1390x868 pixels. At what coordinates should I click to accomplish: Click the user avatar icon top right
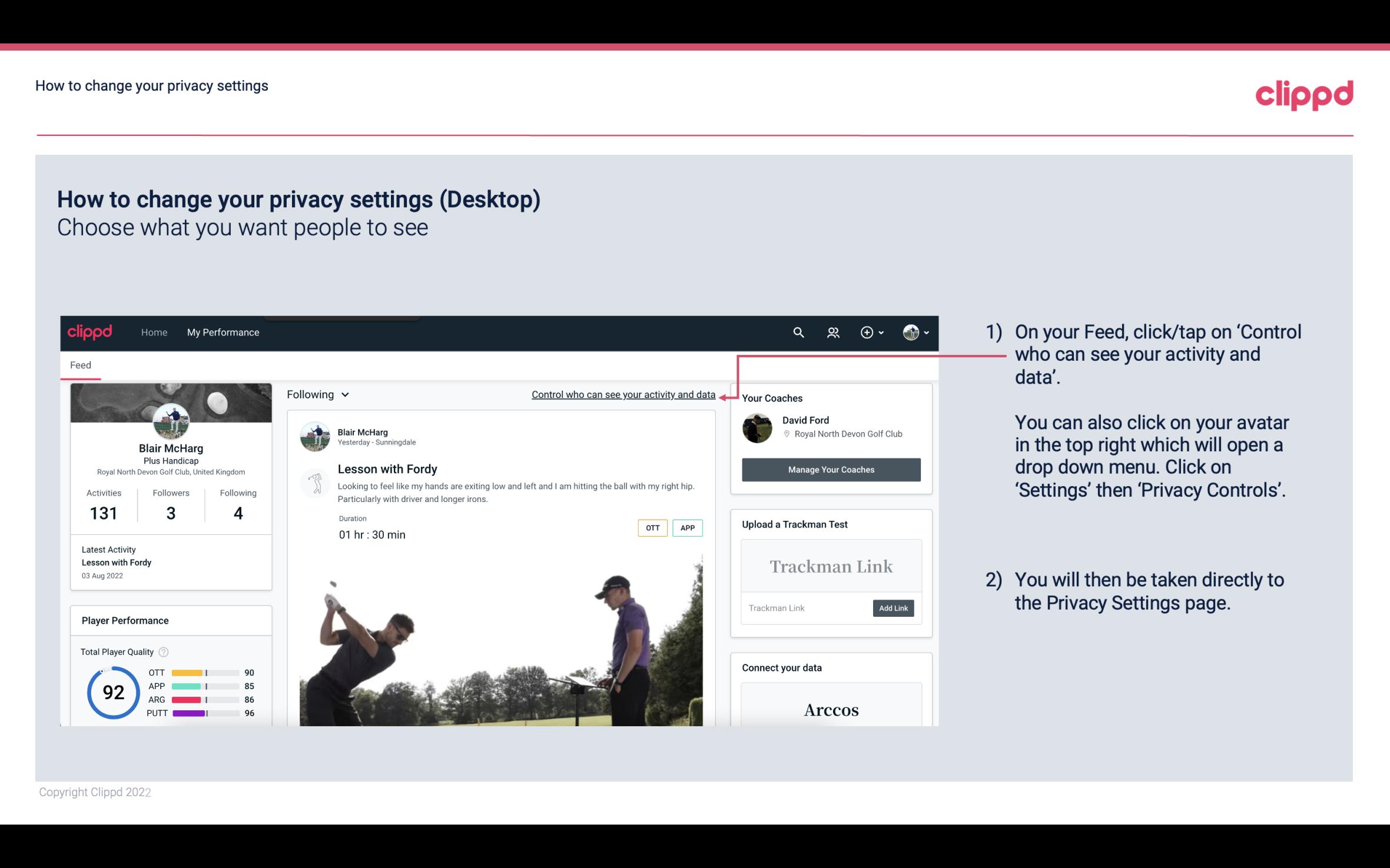909,332
